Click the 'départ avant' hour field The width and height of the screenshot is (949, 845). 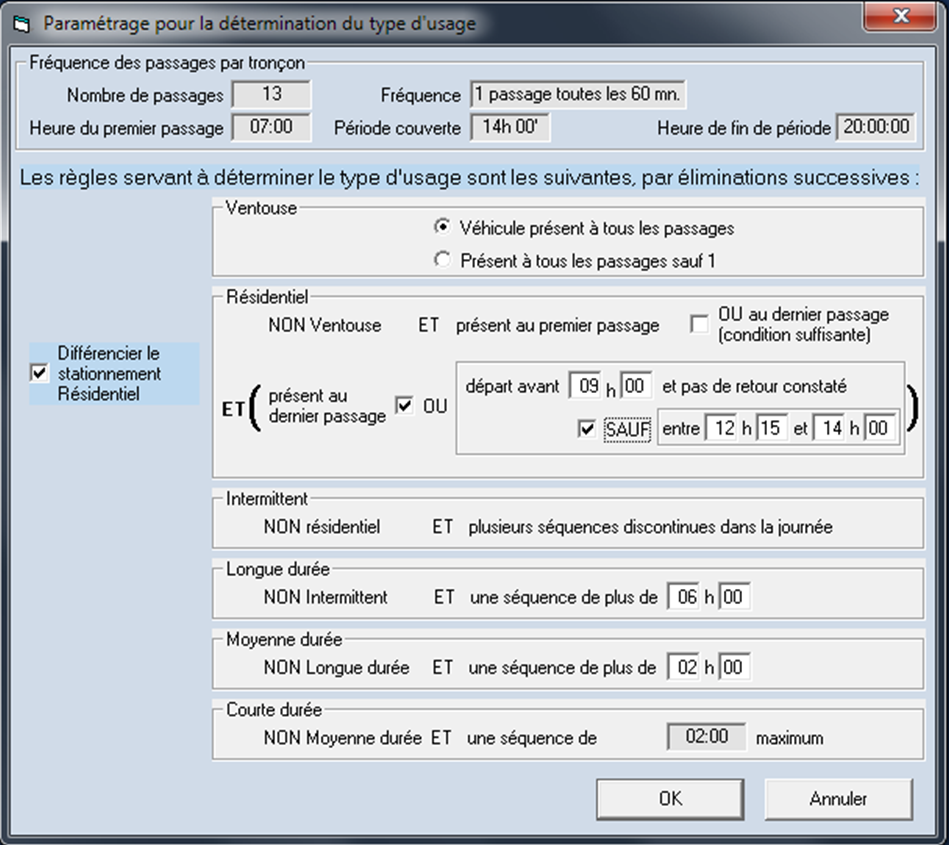click(585, 385)
